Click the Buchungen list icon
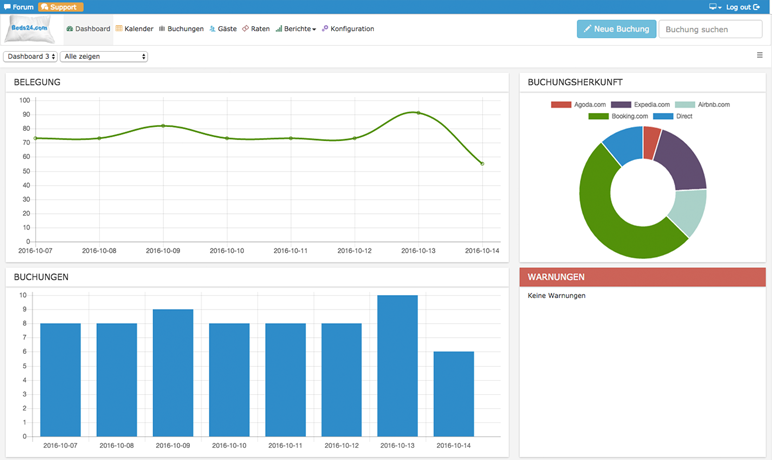Viewport: 772px width, 460px height. [161, 29]
